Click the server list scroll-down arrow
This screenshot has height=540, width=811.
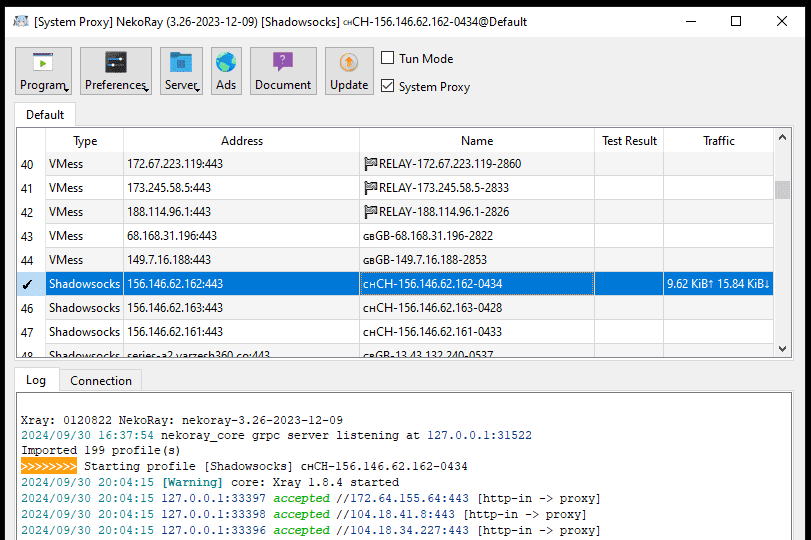[782, 349]
